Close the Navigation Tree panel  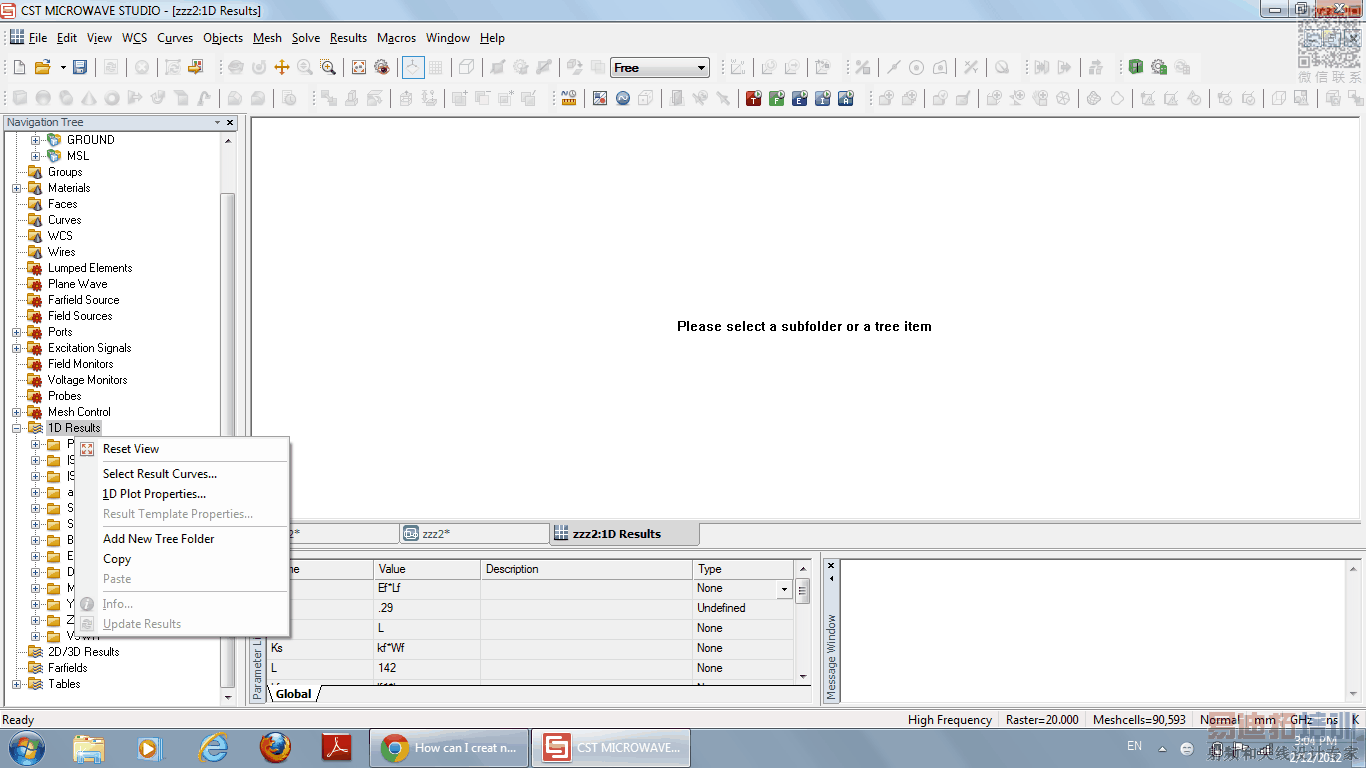point(230,123)
